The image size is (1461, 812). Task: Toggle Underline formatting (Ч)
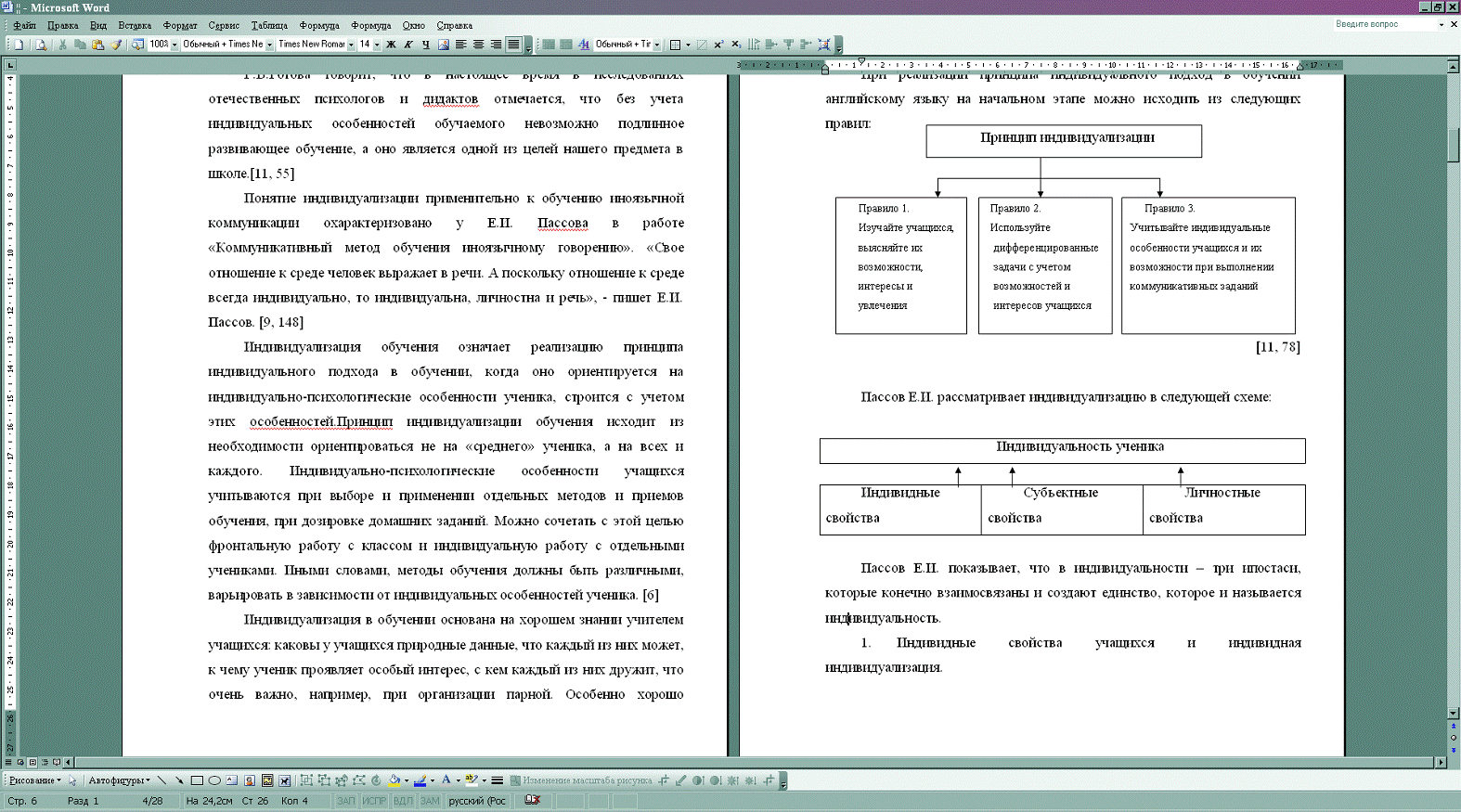point(426,45)
